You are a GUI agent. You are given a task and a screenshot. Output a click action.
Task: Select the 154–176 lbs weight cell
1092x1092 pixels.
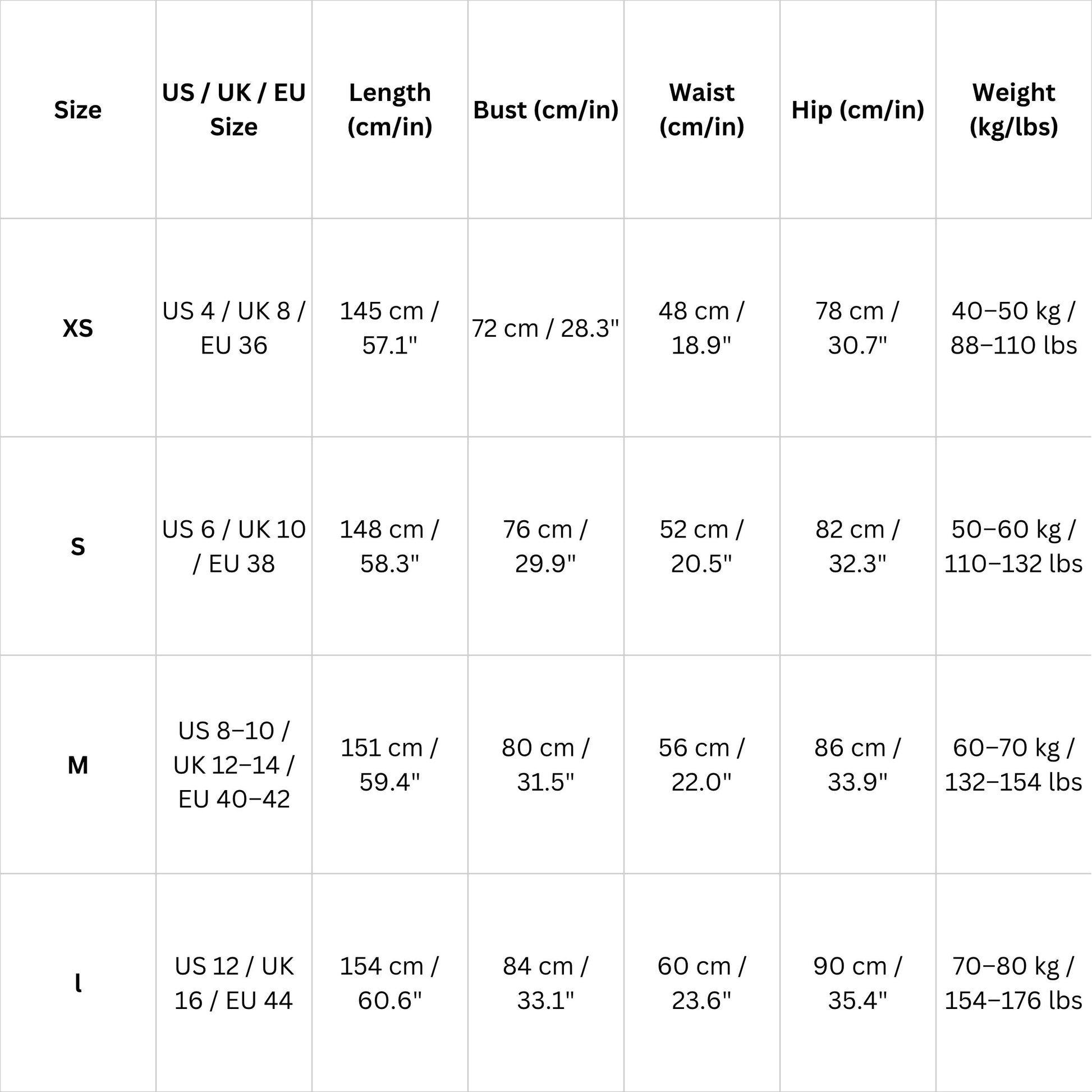1014,983
